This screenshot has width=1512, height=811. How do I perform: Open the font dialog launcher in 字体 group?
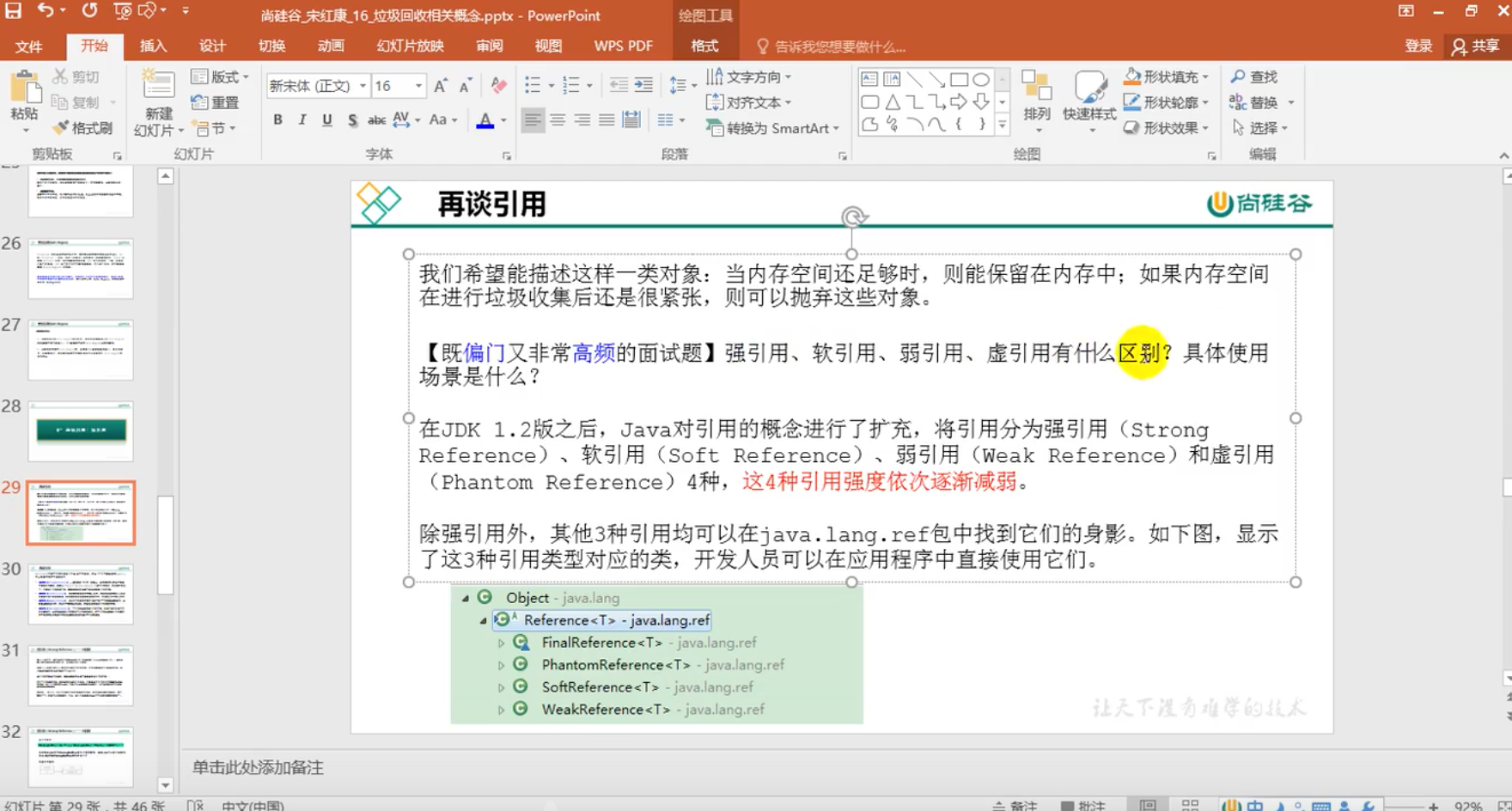507,155
